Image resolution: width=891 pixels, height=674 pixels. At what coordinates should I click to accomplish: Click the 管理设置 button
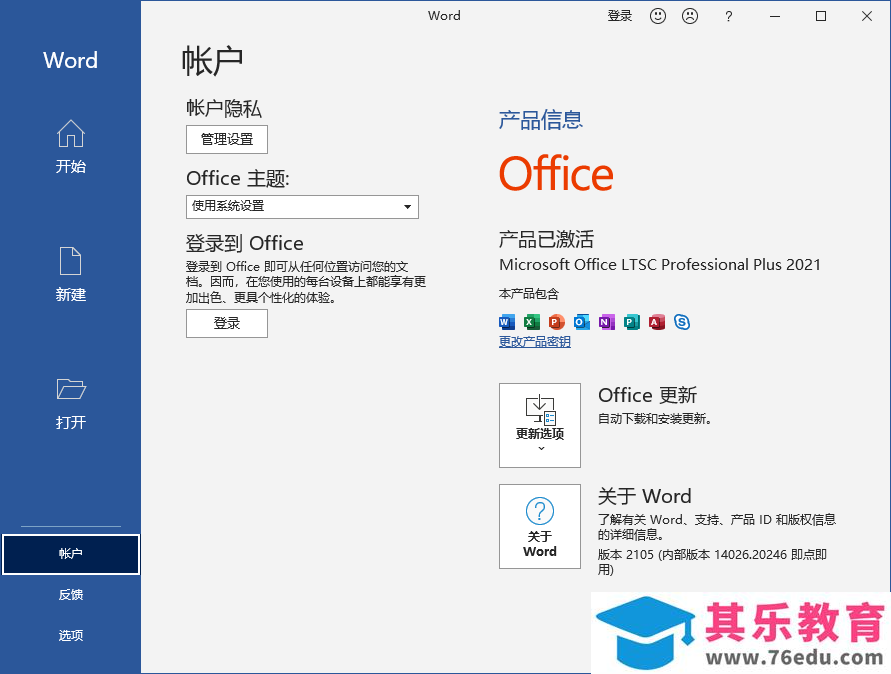pos(227,139)
